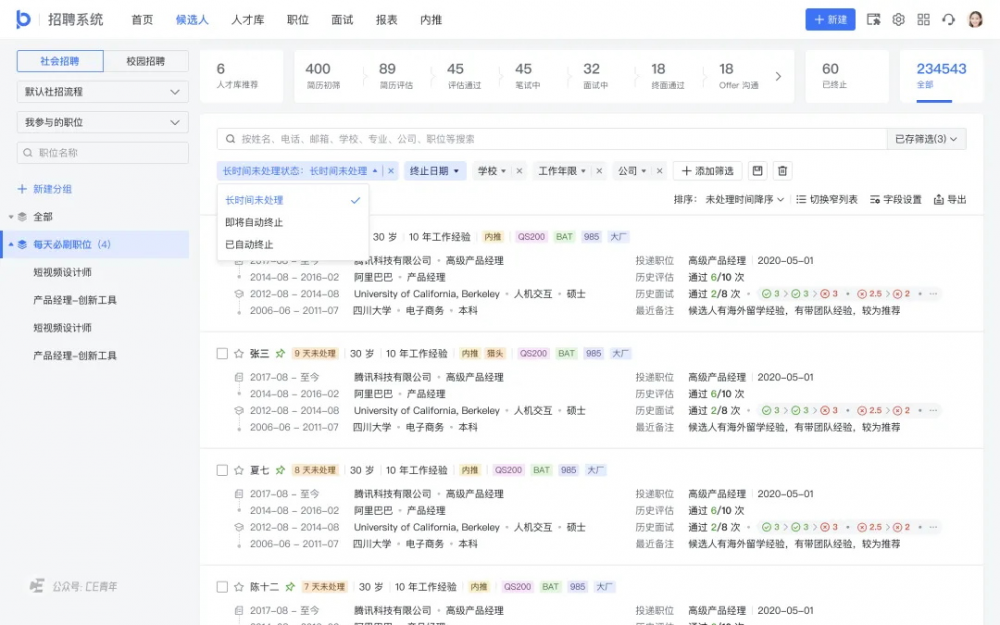Open 简历初筛 400 stage
The width and height of the screenshot is (1000, 625).
coord(324,76)
